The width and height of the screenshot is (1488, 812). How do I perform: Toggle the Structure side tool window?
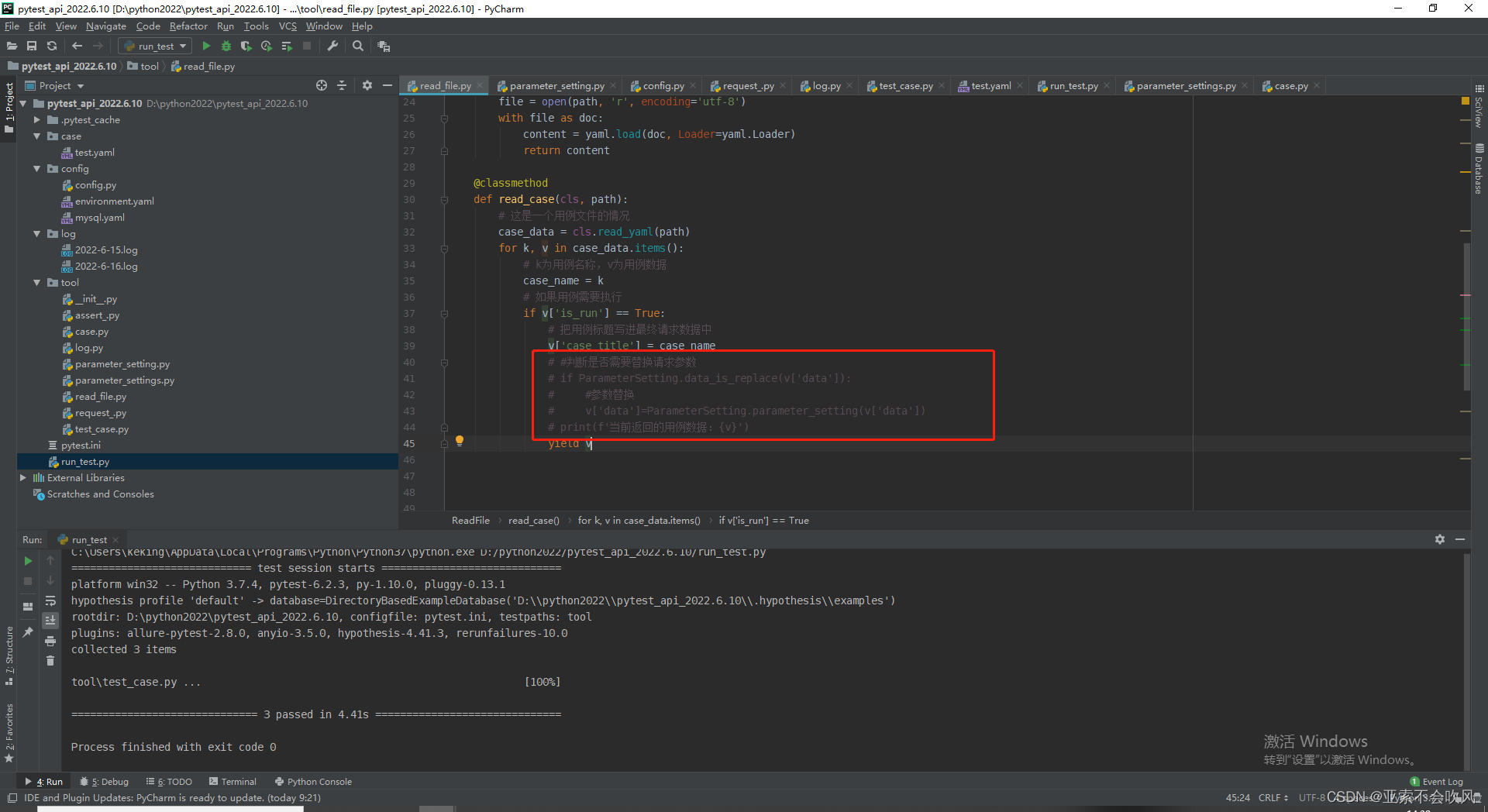(x=9, y=655)
